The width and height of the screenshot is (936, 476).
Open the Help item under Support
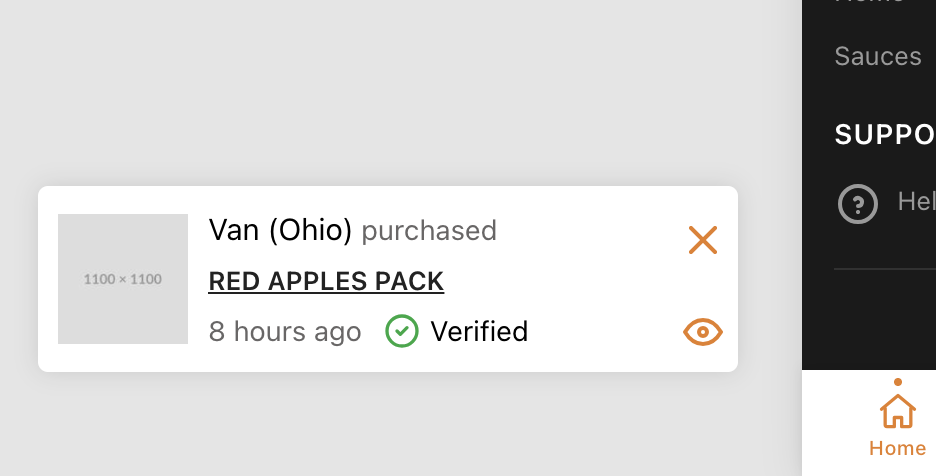pyautogui.click(x=915, y=202)
